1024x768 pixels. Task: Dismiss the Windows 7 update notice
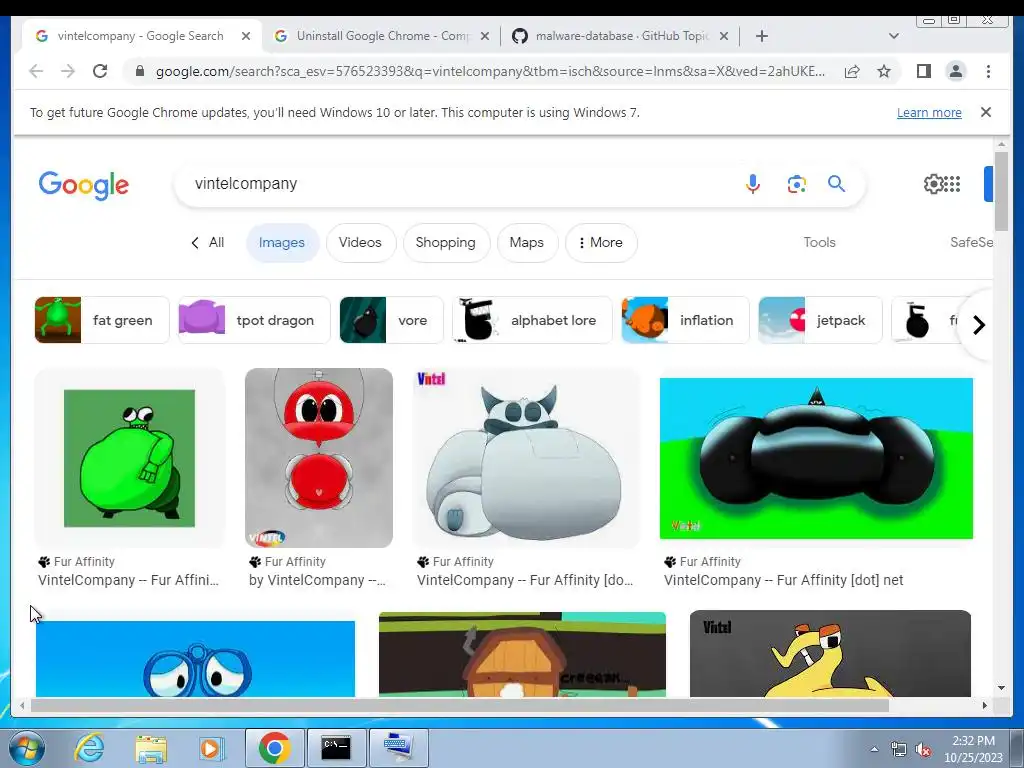coord(985,112)
